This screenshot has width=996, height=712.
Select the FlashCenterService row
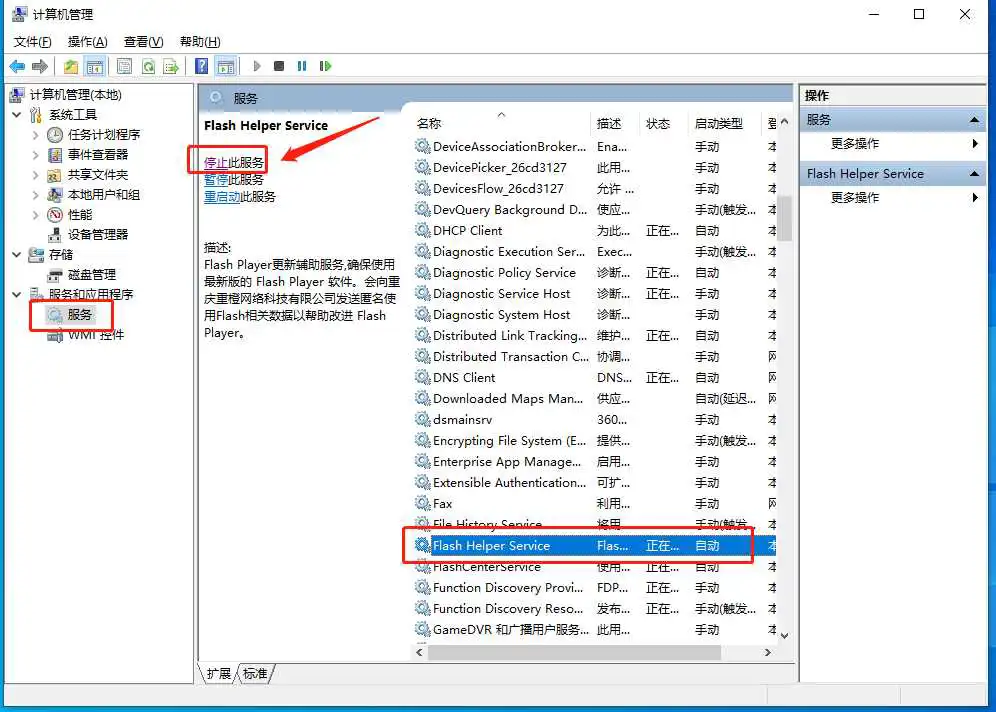594,567
